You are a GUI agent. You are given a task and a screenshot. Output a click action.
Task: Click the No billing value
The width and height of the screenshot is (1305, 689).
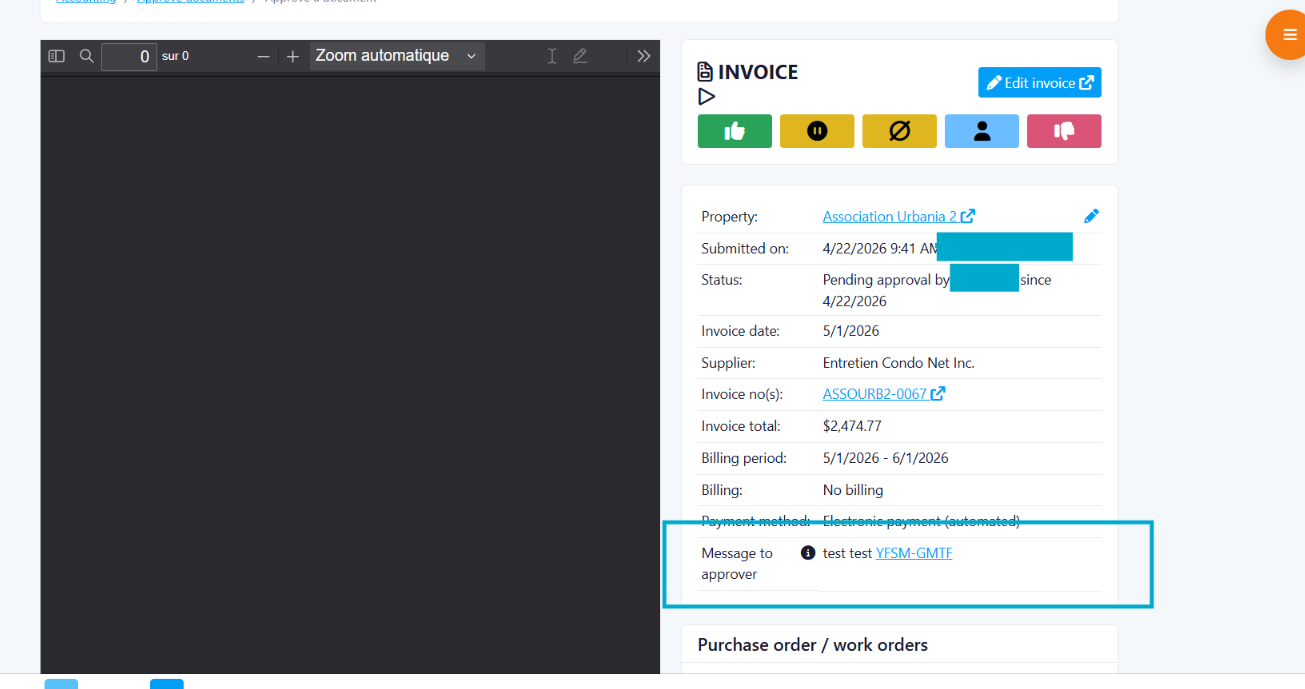tap(853, 490)
